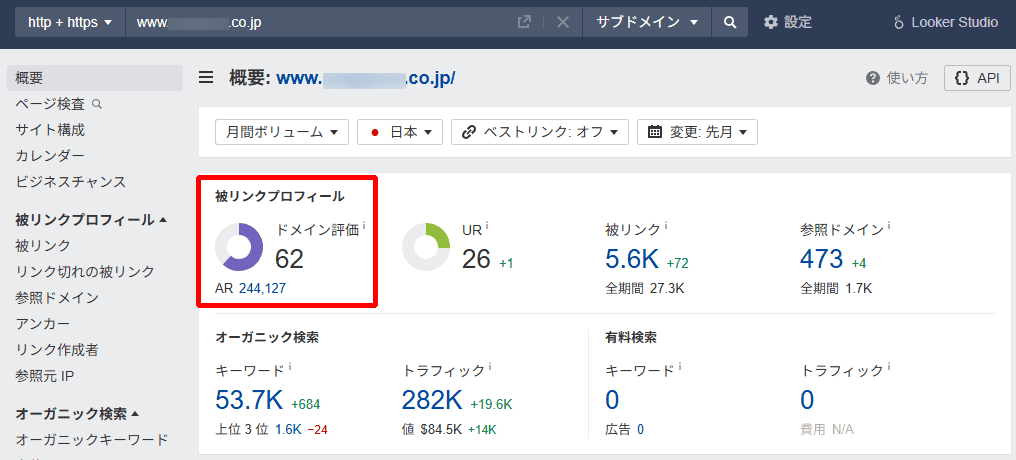The image size is (1016, 460).
Task: Open カレンダー in the sidebar
Action: click(50, 155)
